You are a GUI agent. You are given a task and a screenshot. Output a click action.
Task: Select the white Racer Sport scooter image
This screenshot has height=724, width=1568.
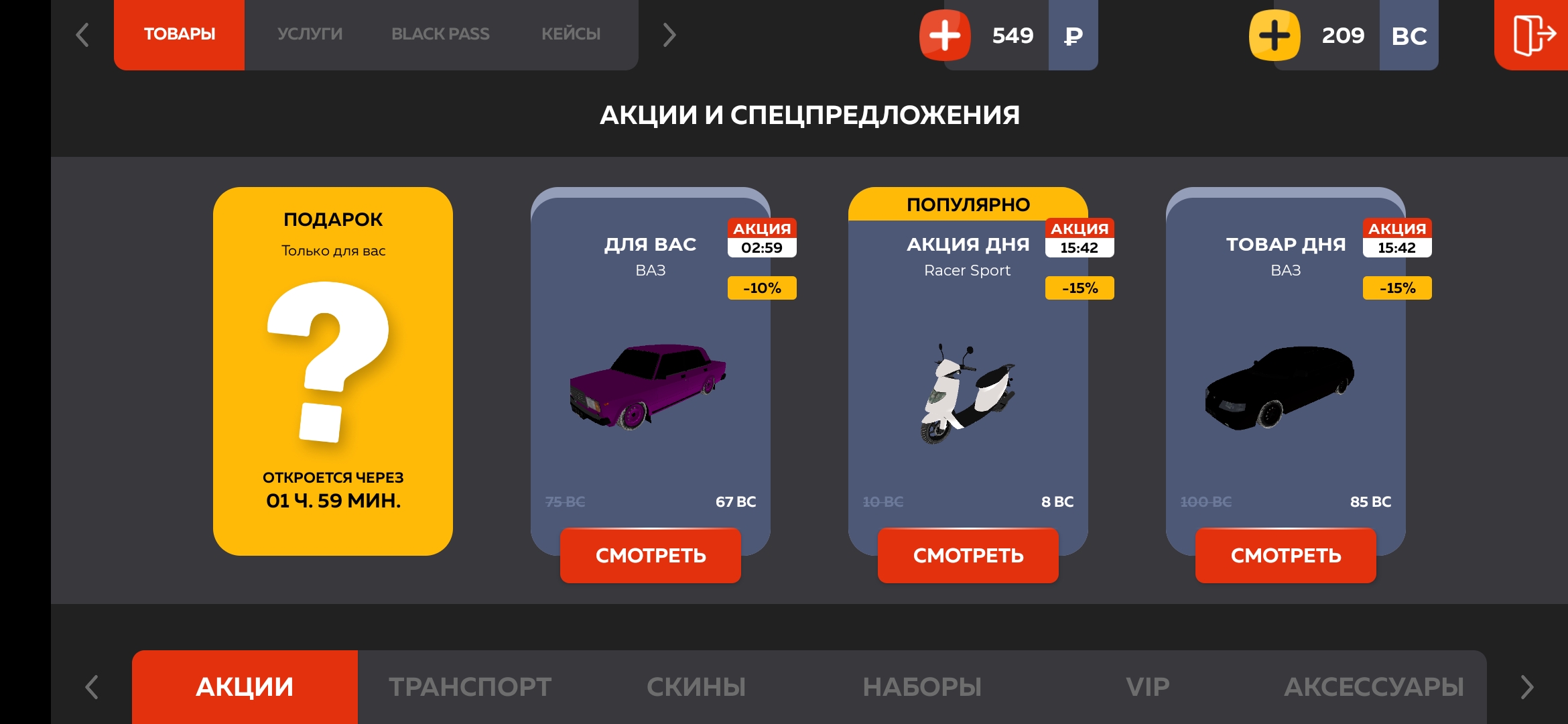968,394
